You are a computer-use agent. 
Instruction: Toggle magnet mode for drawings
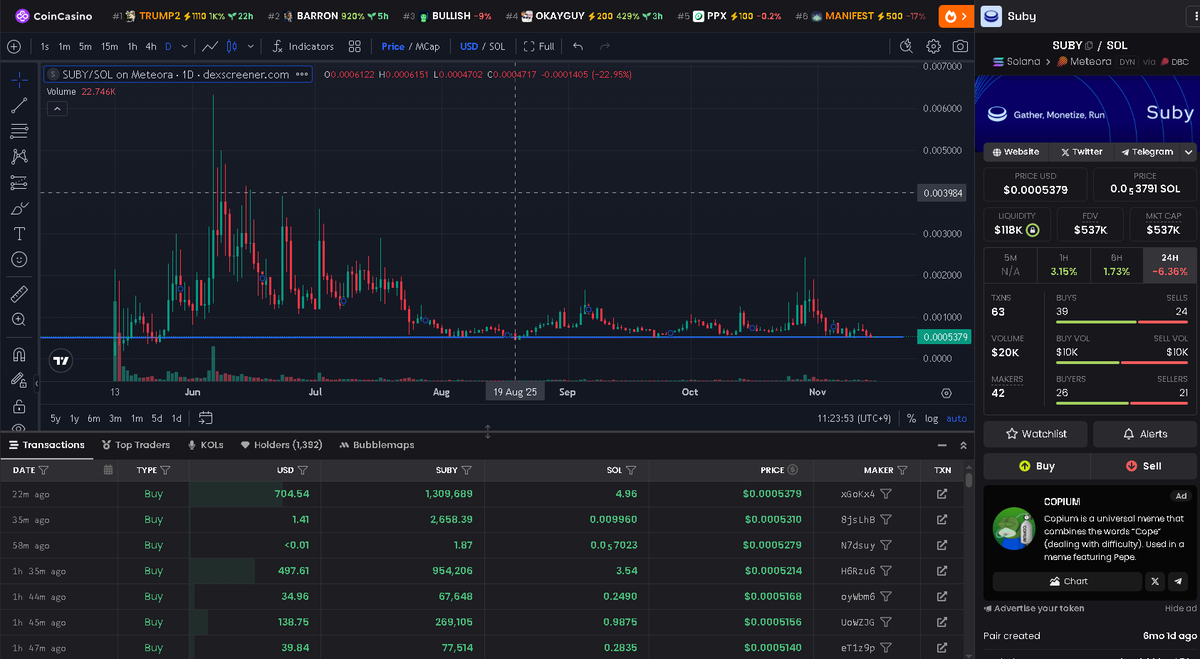pyautogui.click(x=19, y=355)
